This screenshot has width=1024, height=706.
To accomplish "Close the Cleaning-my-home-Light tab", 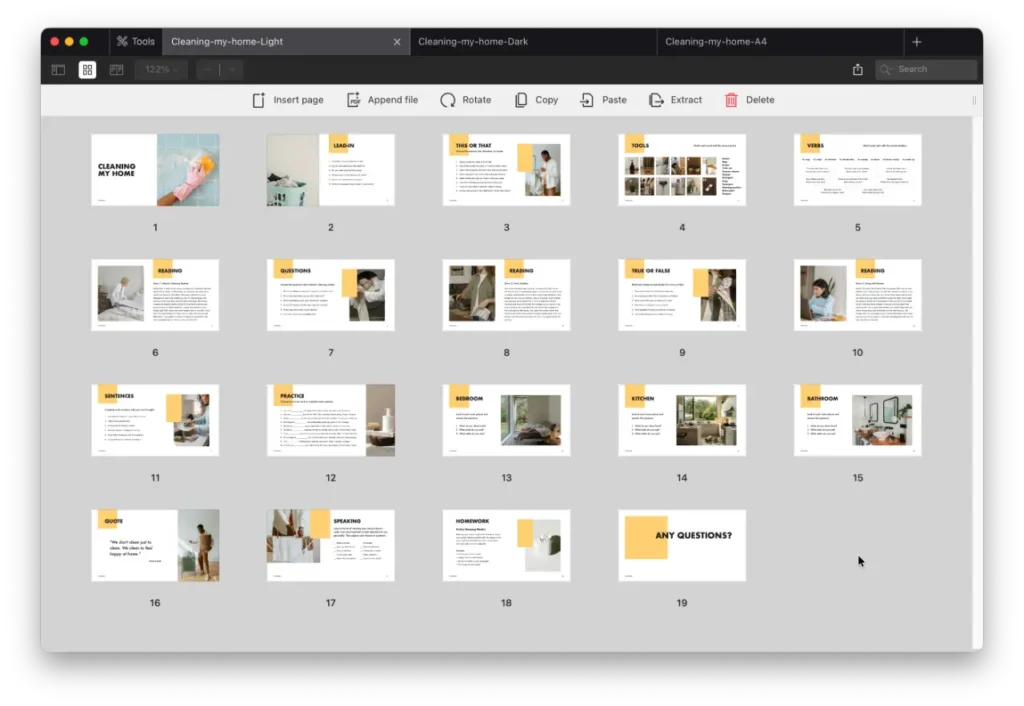I will (x=397, y=42).
